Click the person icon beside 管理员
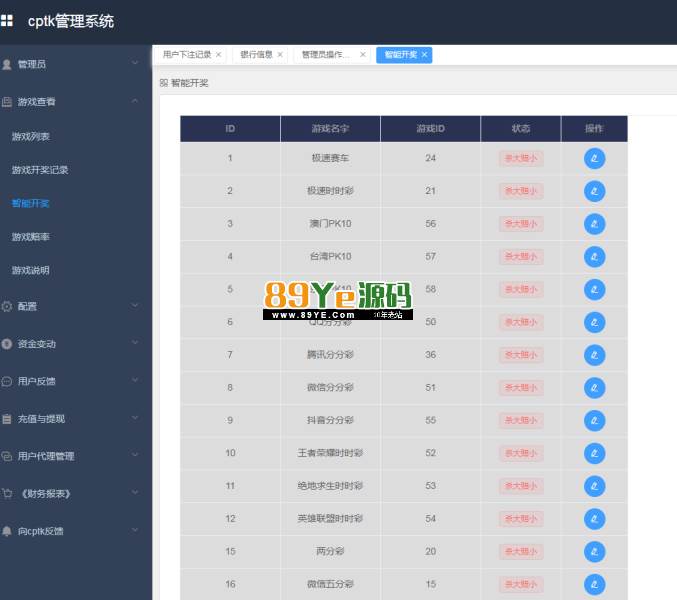Screen dimensions: 677x600 tap(6, 65)
